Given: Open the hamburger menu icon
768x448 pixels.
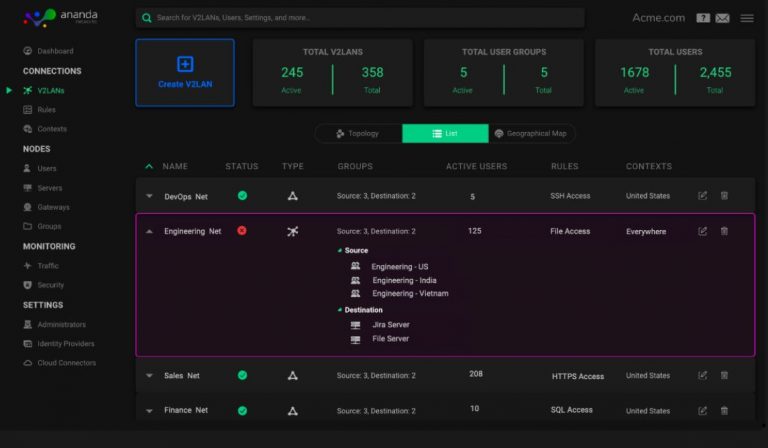Looking at the screenshot, I should (746, 18).
